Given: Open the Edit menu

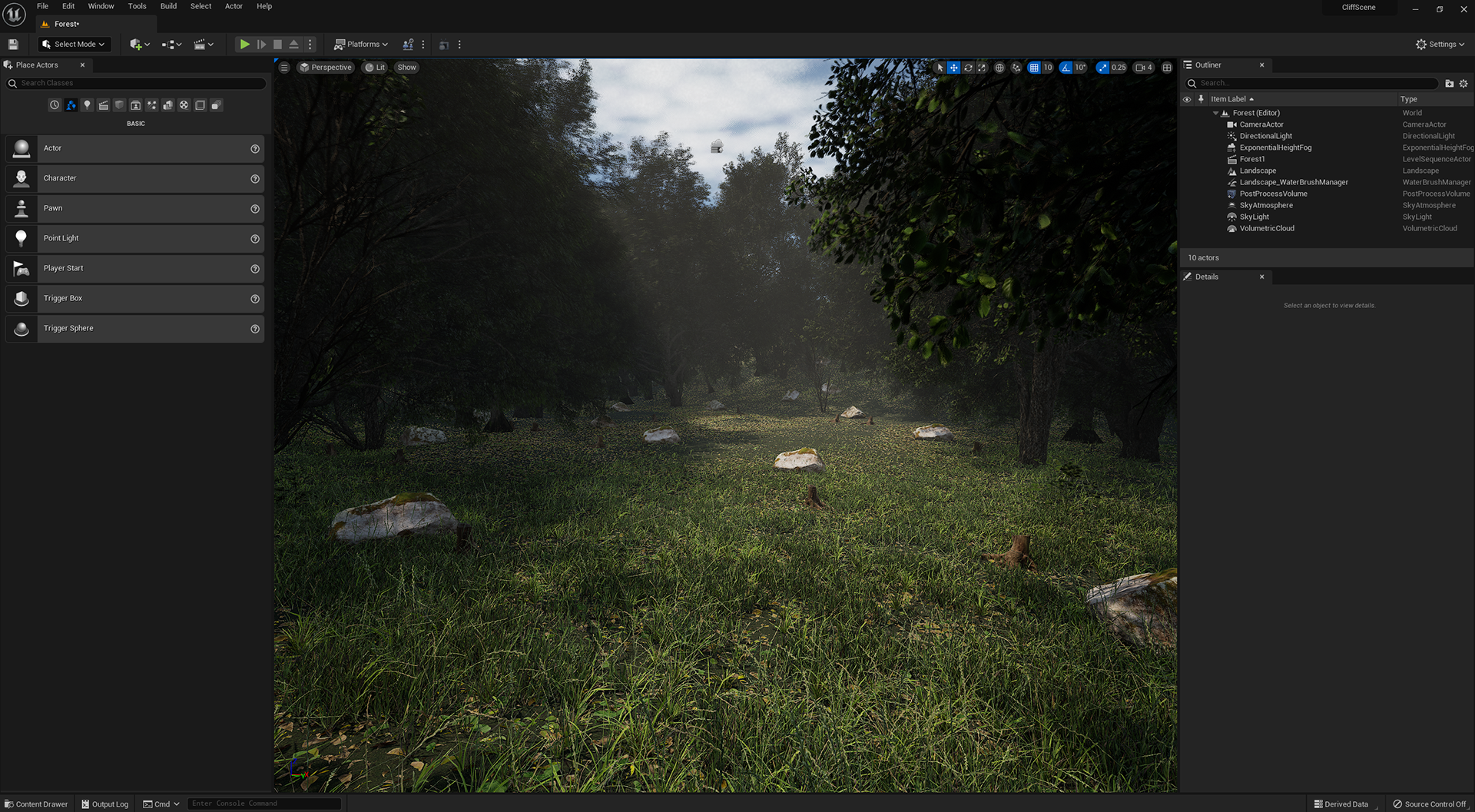Looking at the screenshot, I should [x=68, y=6].
